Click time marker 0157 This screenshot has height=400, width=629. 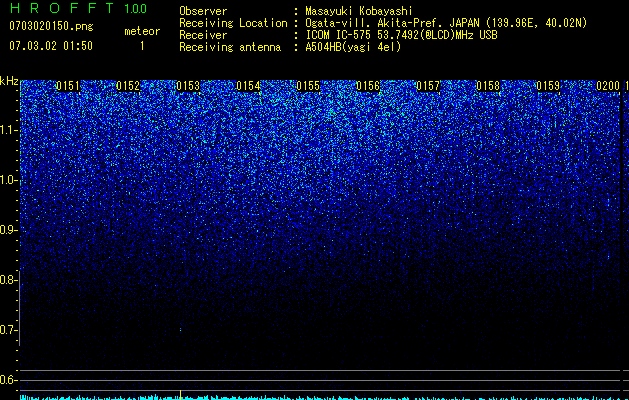[x=428, y=86]
